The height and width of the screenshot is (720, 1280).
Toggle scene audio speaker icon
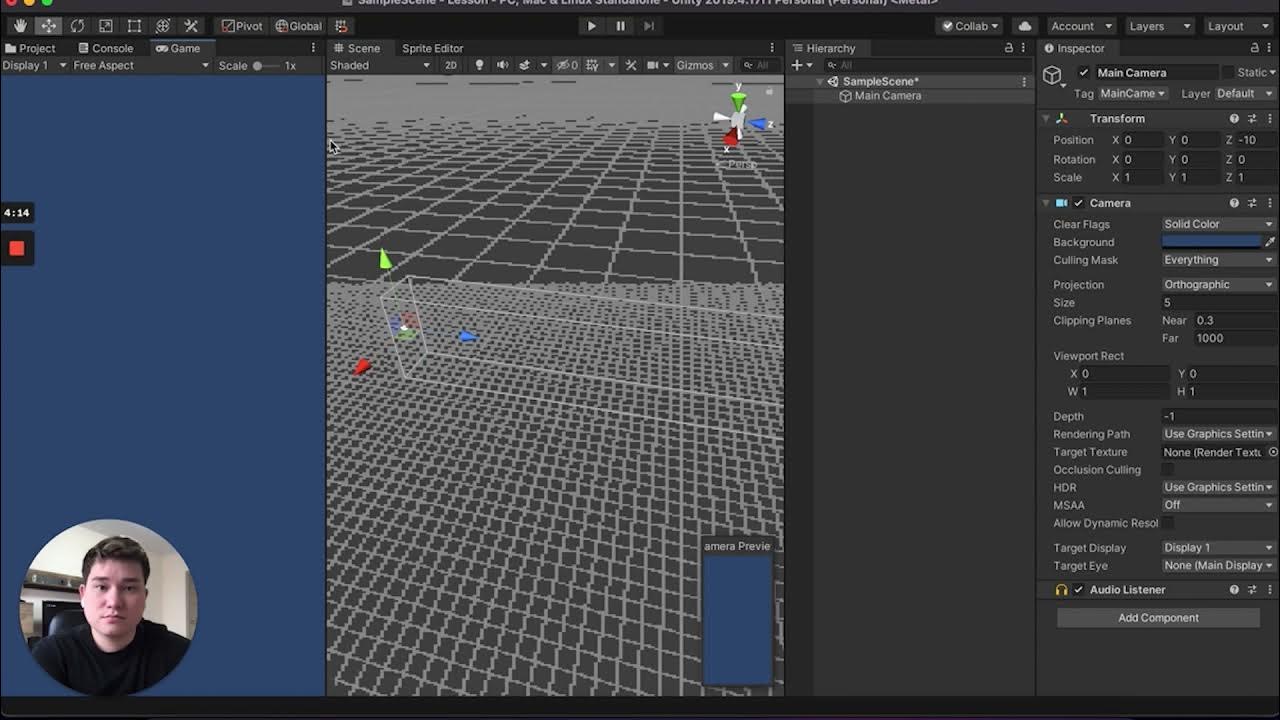click(x=502, y=65)
